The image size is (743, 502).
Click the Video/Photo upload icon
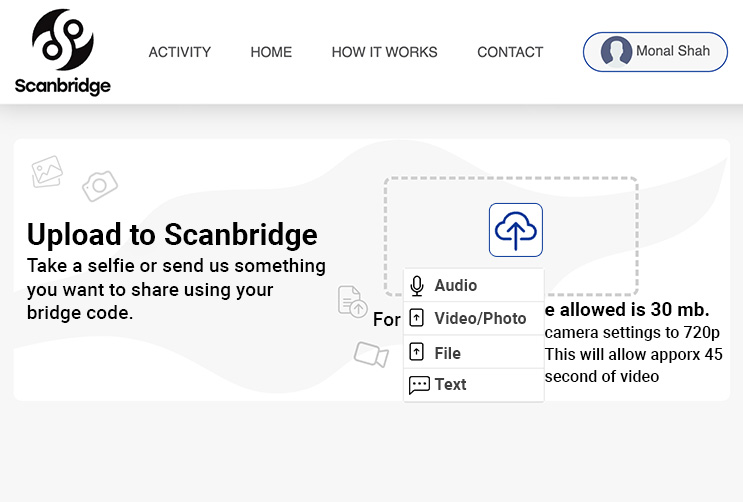tap(417, 318)
